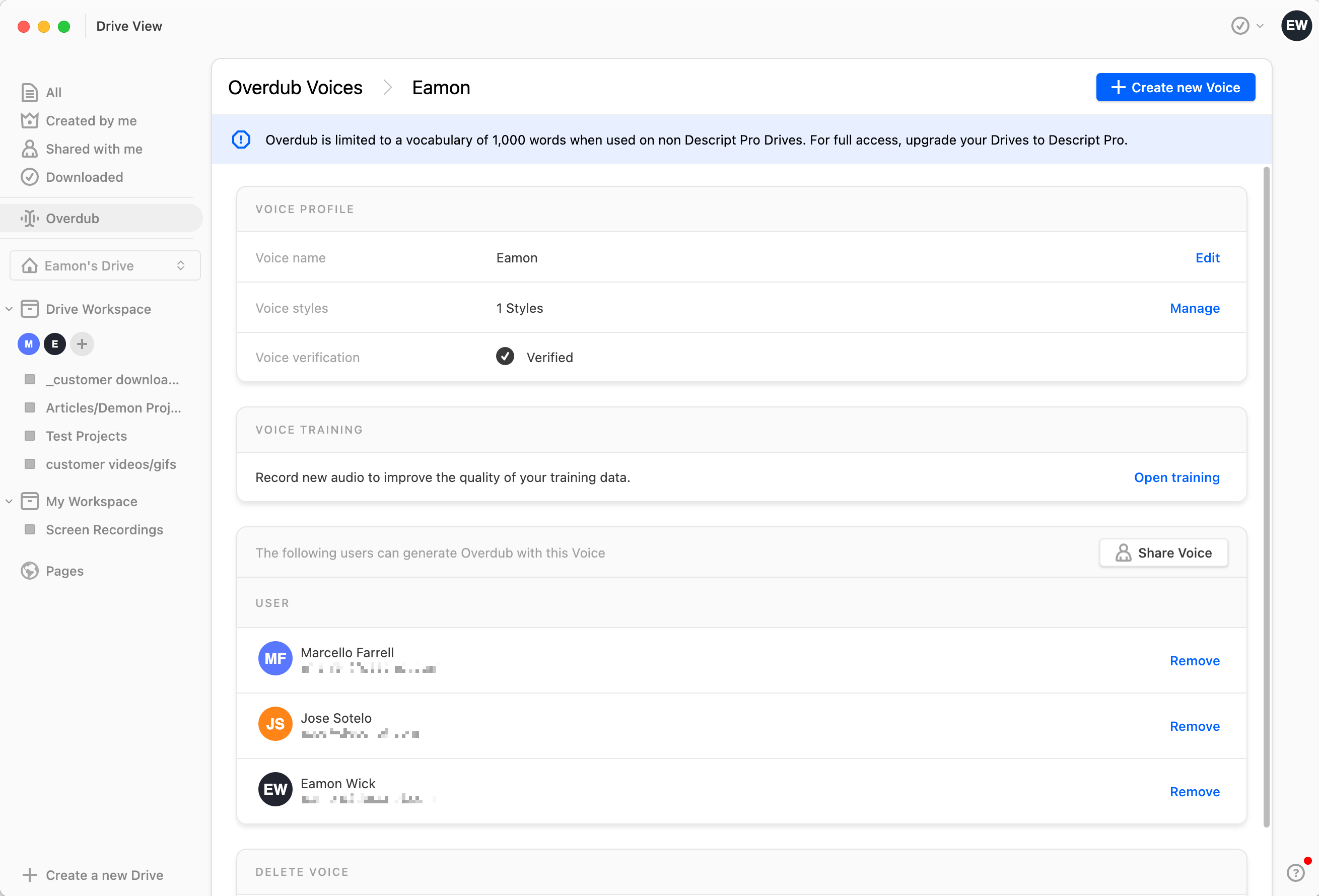The height and width of the screenshot is (896, 1319).
Task: Click Create new Voice button
Action: (x=1175, y=88)
